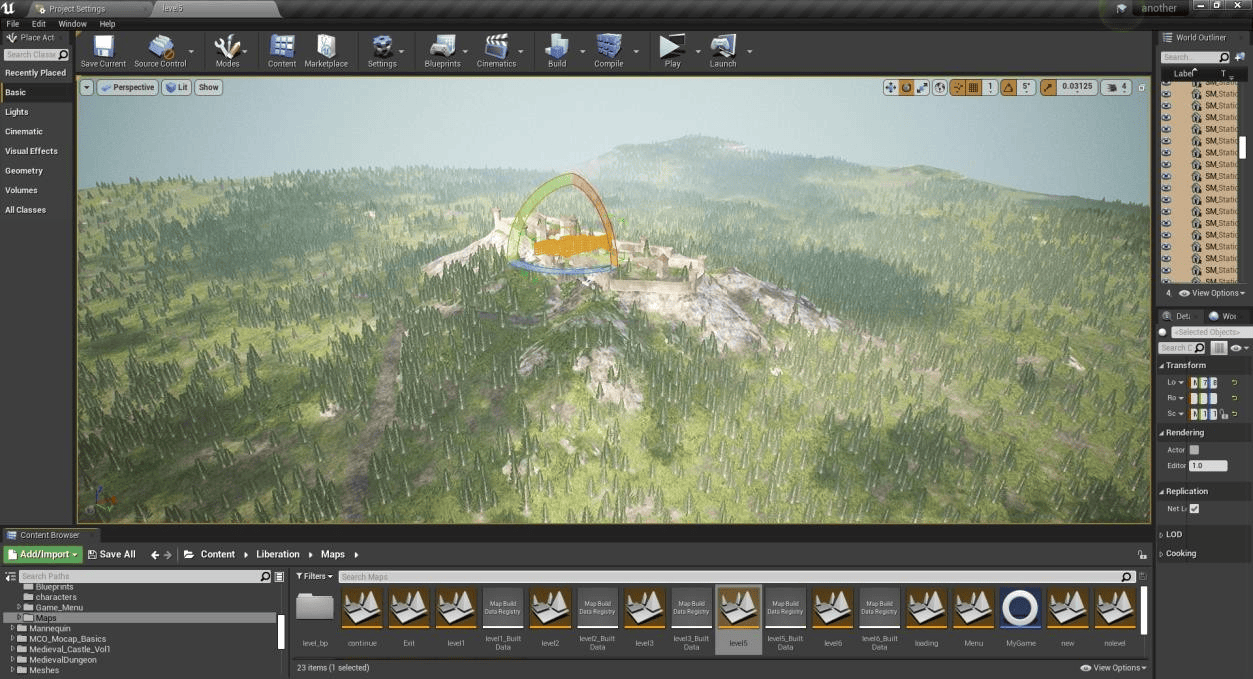The width and height of the screenshot is (1253, 679).
Task: Go forward in Content Browser history
Action: 167,554
